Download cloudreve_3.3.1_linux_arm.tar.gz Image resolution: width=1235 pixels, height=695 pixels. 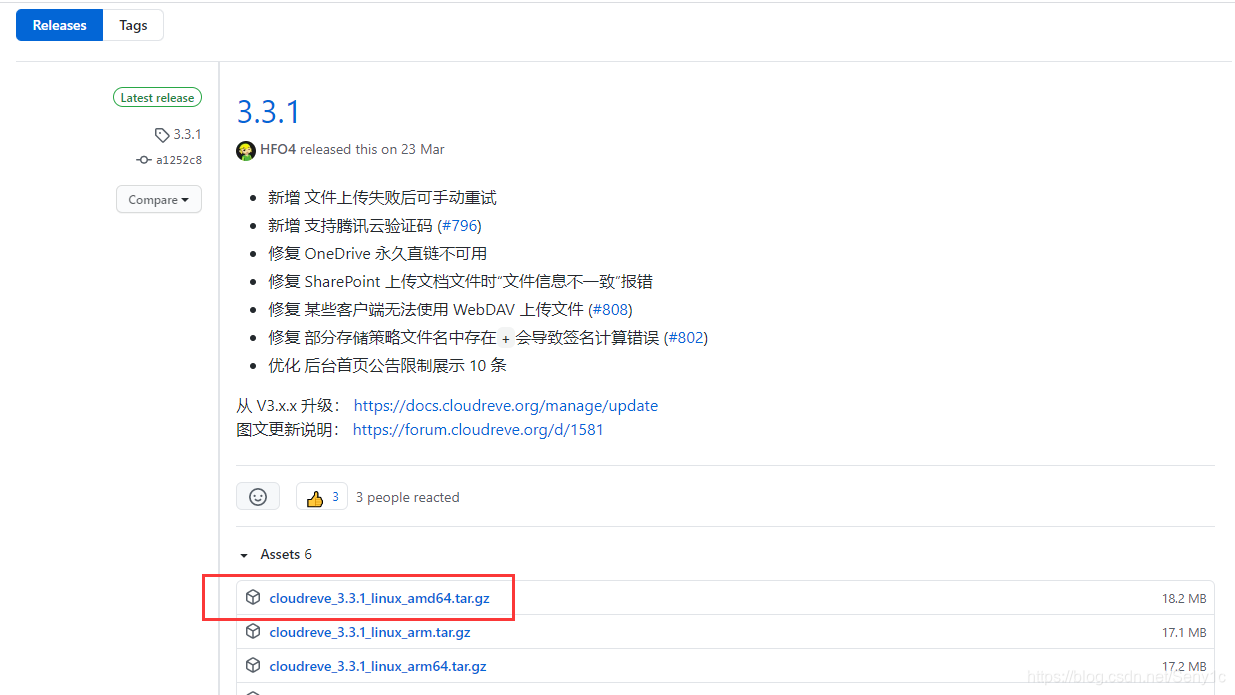(x=370, y=632)
